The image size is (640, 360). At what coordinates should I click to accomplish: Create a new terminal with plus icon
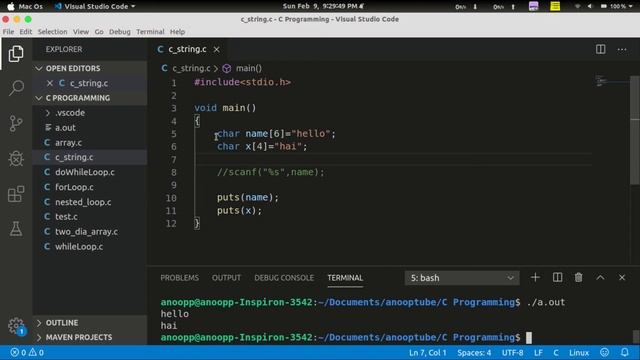(x=535, y=278)
